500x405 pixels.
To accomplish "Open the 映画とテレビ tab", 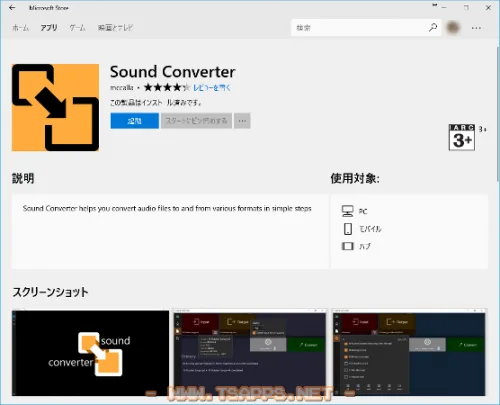I will (x=115, y=28).
